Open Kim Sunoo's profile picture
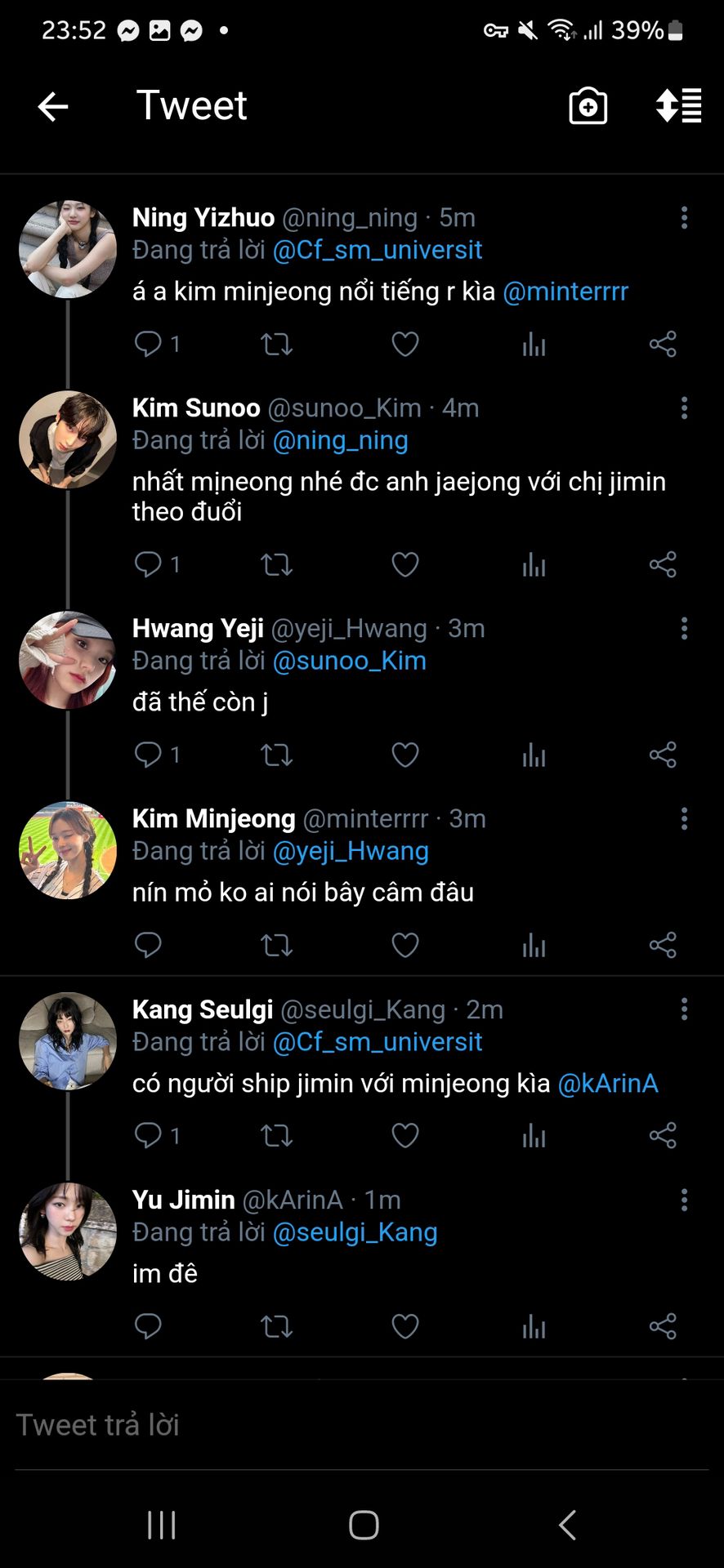The image size is (724, 1568). coord(68,440)
